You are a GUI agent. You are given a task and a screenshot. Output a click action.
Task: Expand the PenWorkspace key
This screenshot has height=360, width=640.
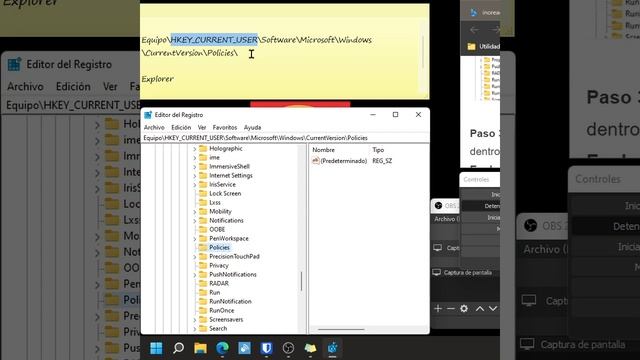195,238
